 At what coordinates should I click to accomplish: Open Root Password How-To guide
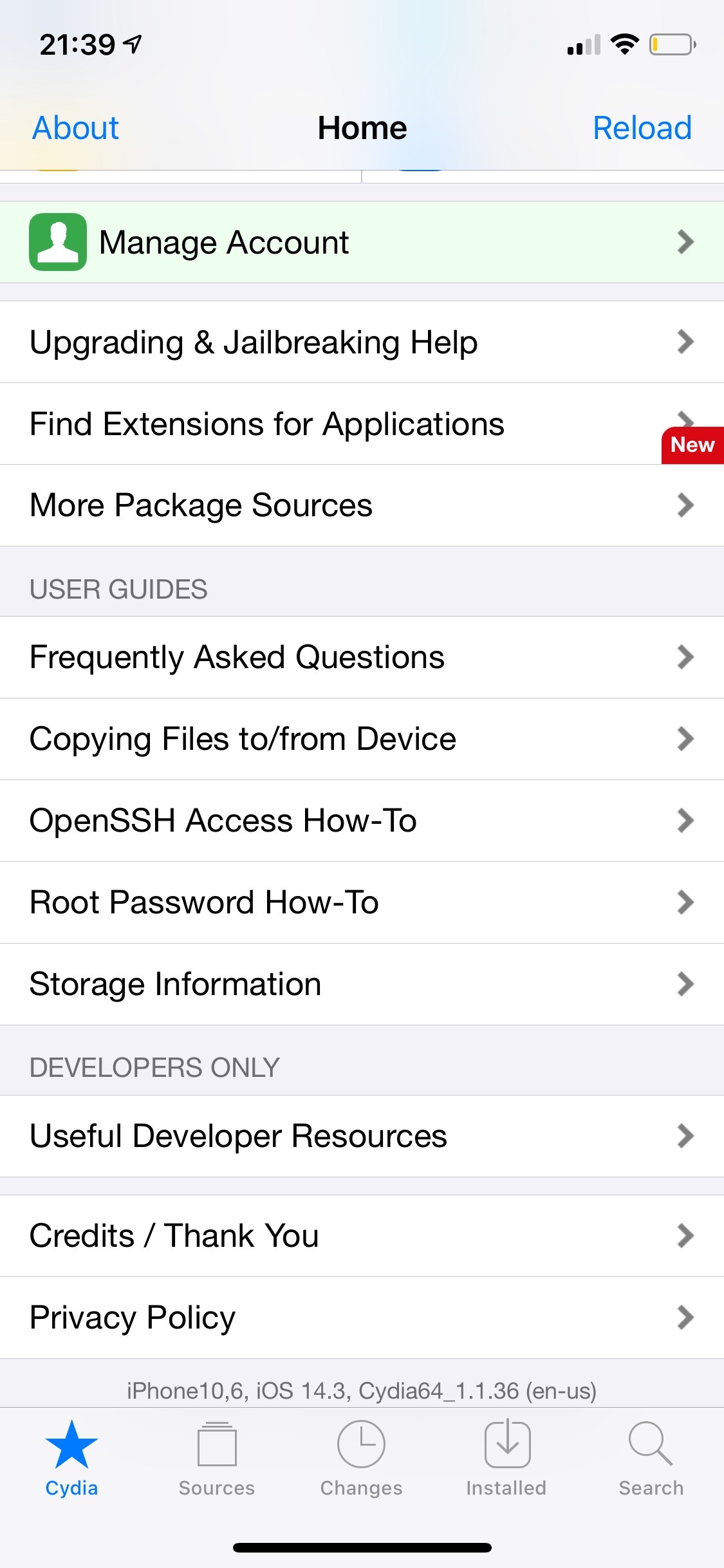(x=362, y=902)
